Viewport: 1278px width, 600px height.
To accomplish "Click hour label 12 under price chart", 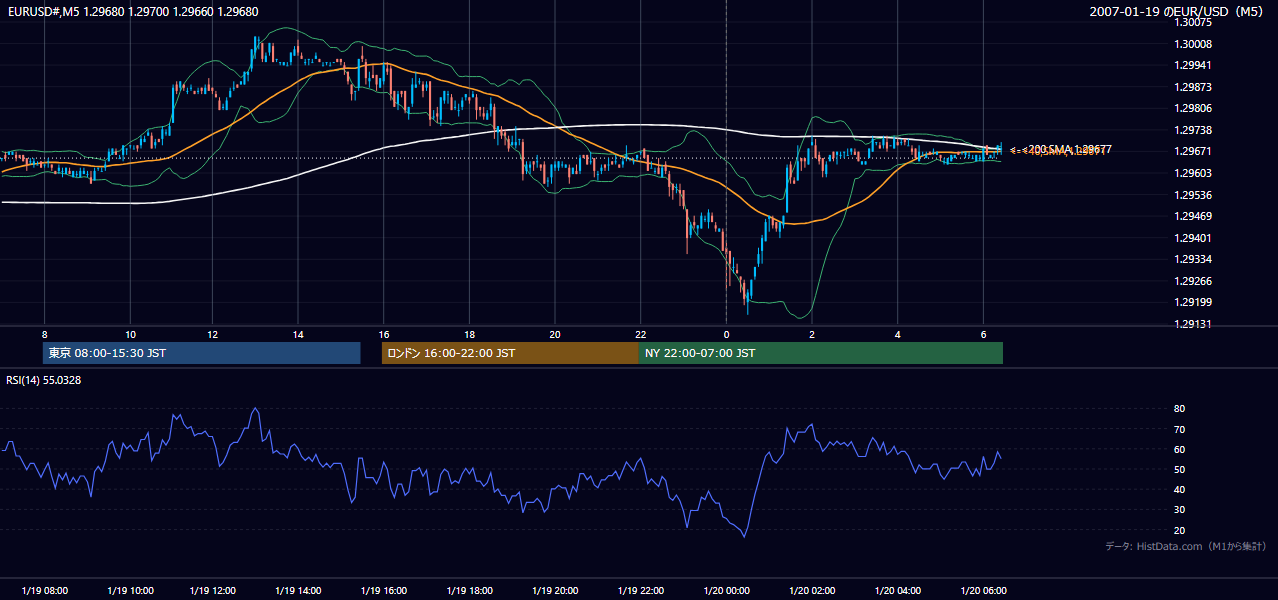I will tap(213, 334).
